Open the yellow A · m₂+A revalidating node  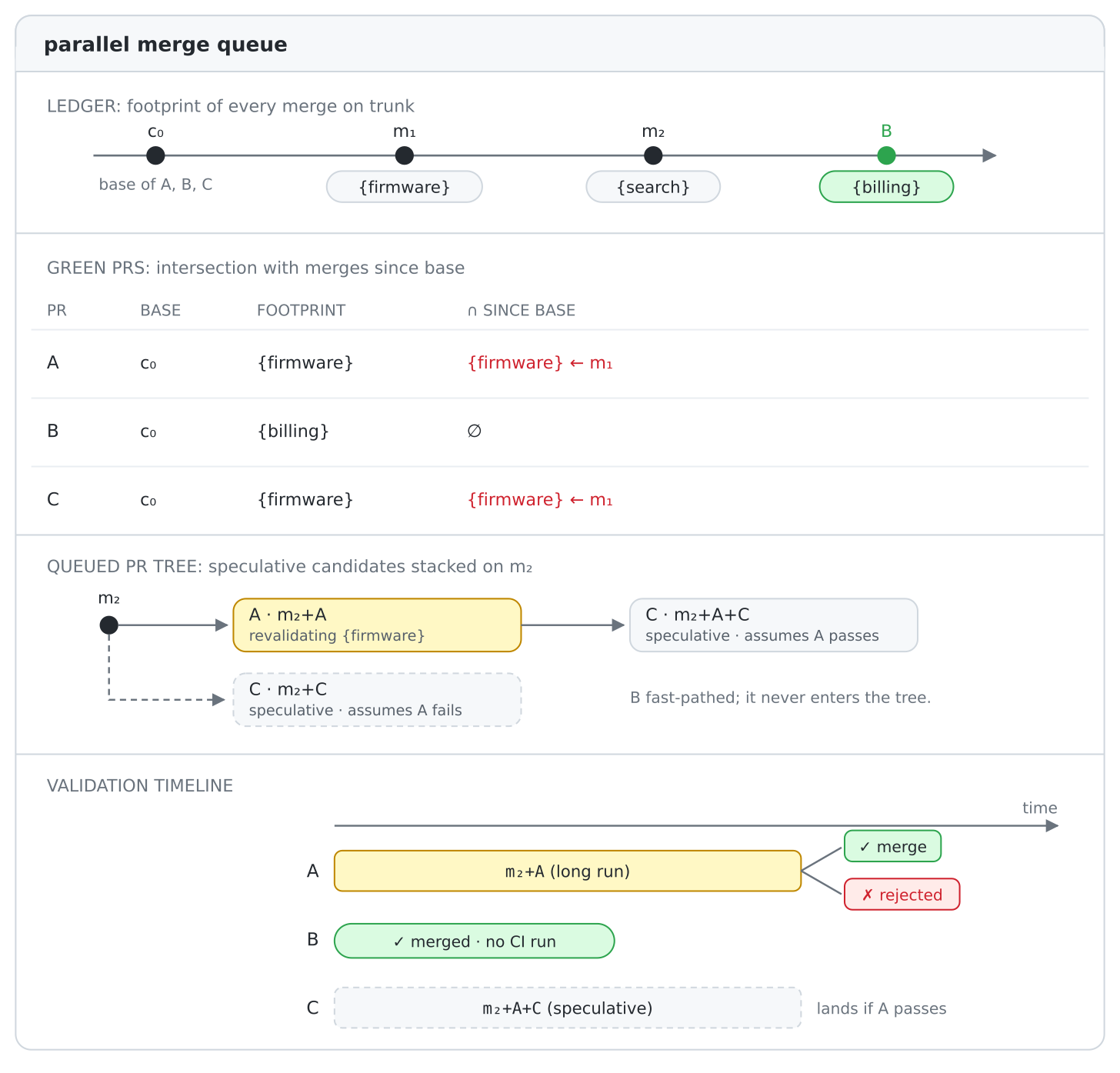point(377,625)
